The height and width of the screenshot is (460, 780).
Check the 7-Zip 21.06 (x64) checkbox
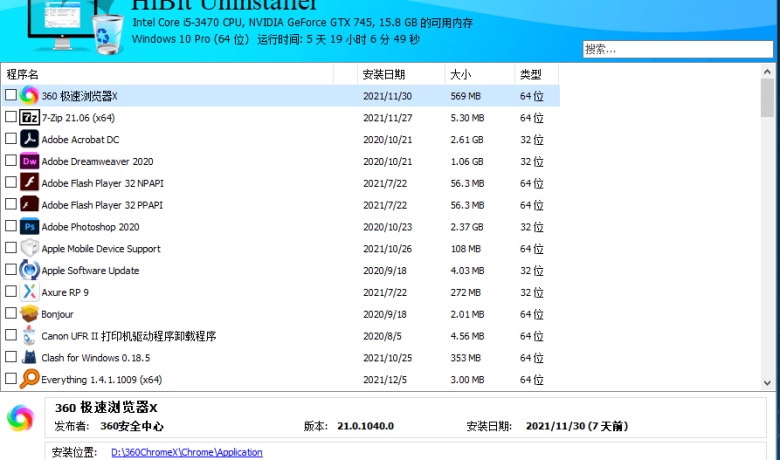(x=11, y=116)
